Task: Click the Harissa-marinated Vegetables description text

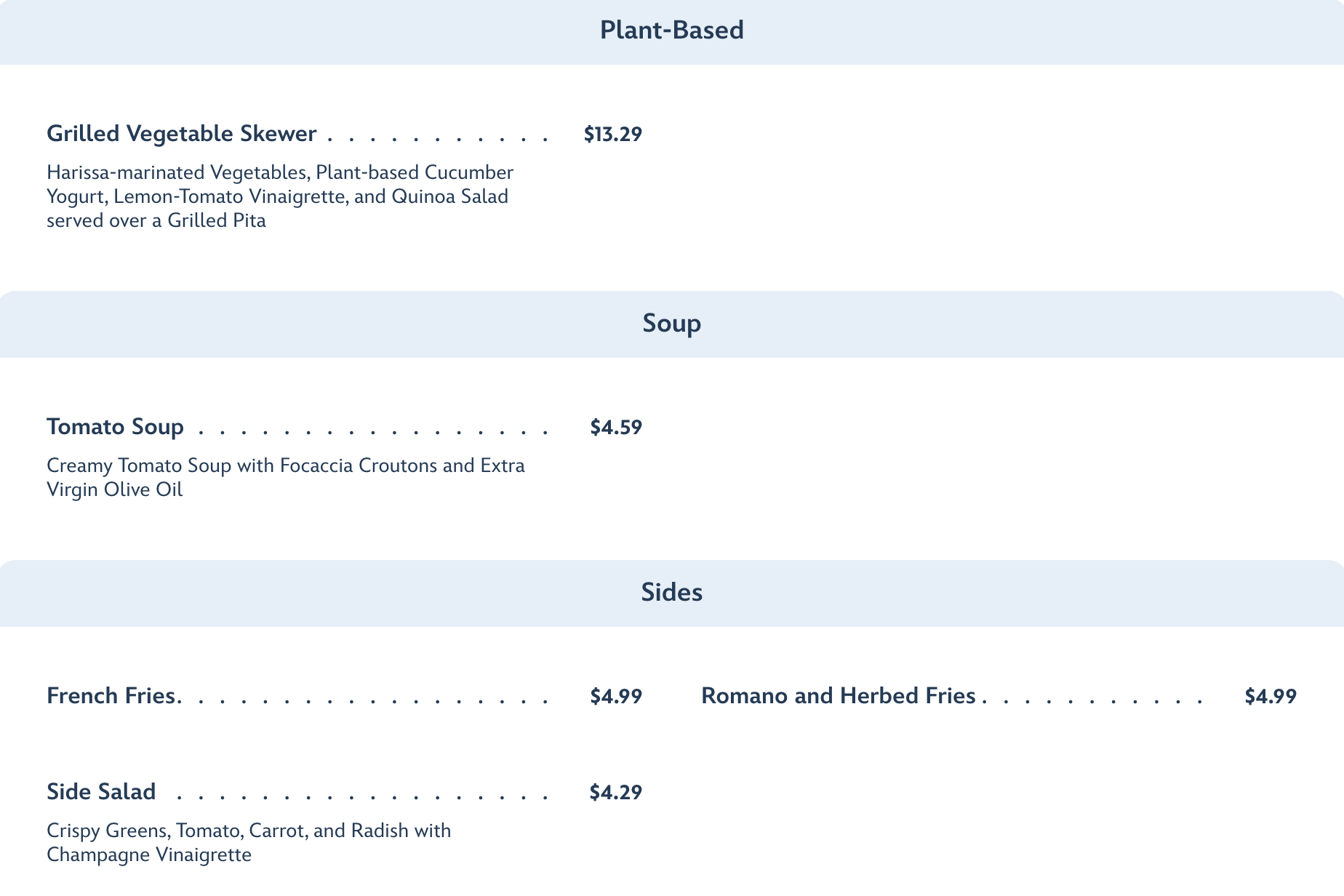Action: point(280,196)
